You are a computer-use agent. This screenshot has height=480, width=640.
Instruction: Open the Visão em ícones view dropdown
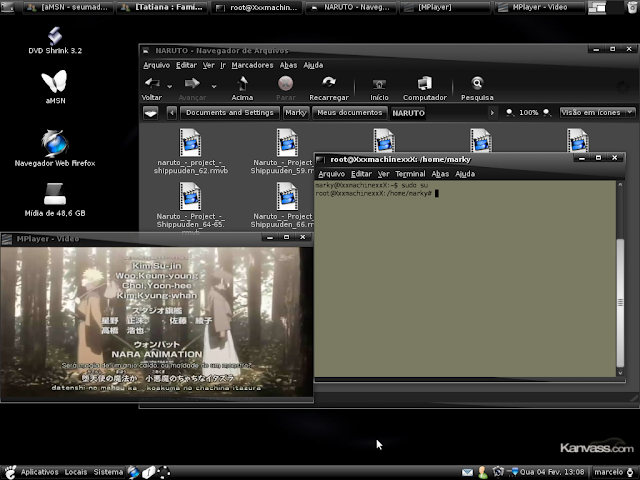click(597, 112)
